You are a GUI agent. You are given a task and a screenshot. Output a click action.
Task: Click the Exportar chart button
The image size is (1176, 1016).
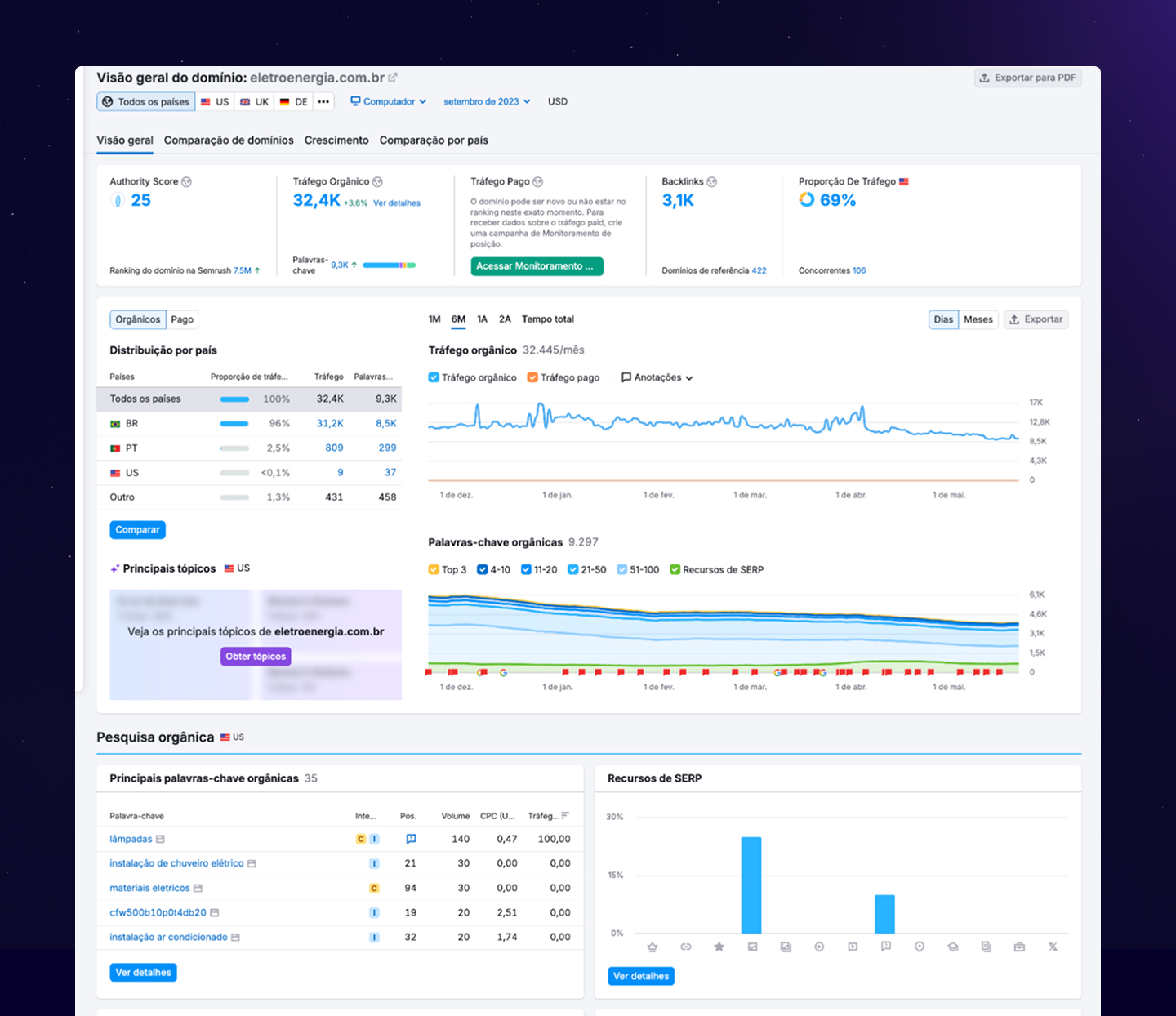(x=1036, y=319)
